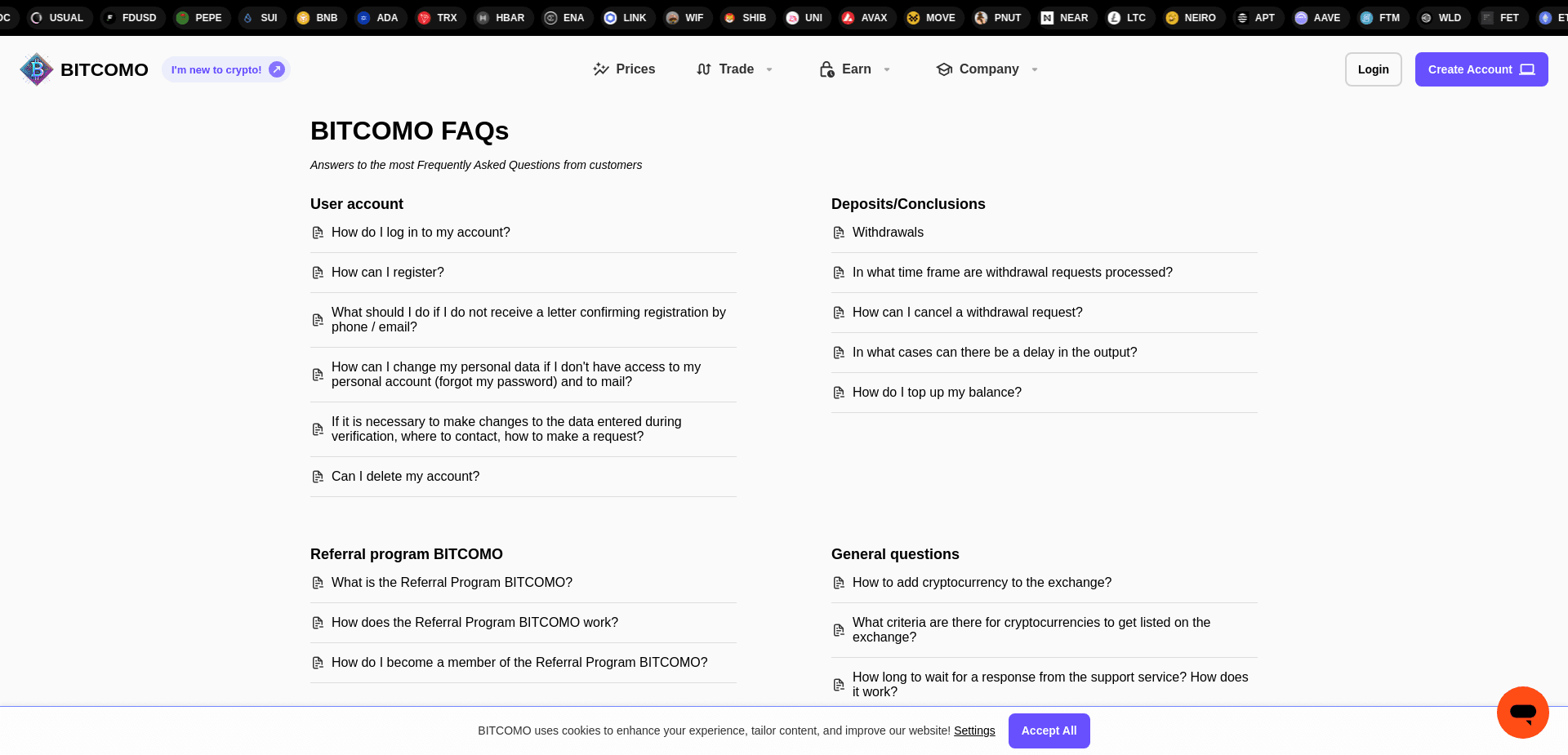This screenshot has width=1568, height=755.
Task: Accept All cookies
Action: [1049, 731]
